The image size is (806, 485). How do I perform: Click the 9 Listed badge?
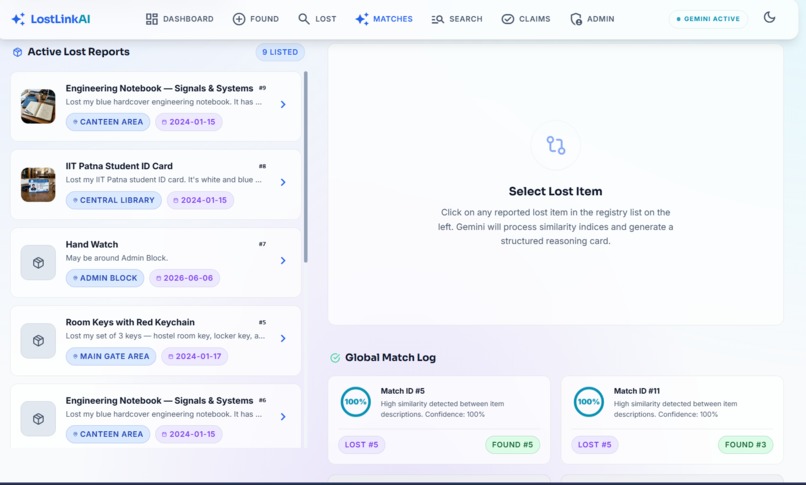tap(280, 52)
